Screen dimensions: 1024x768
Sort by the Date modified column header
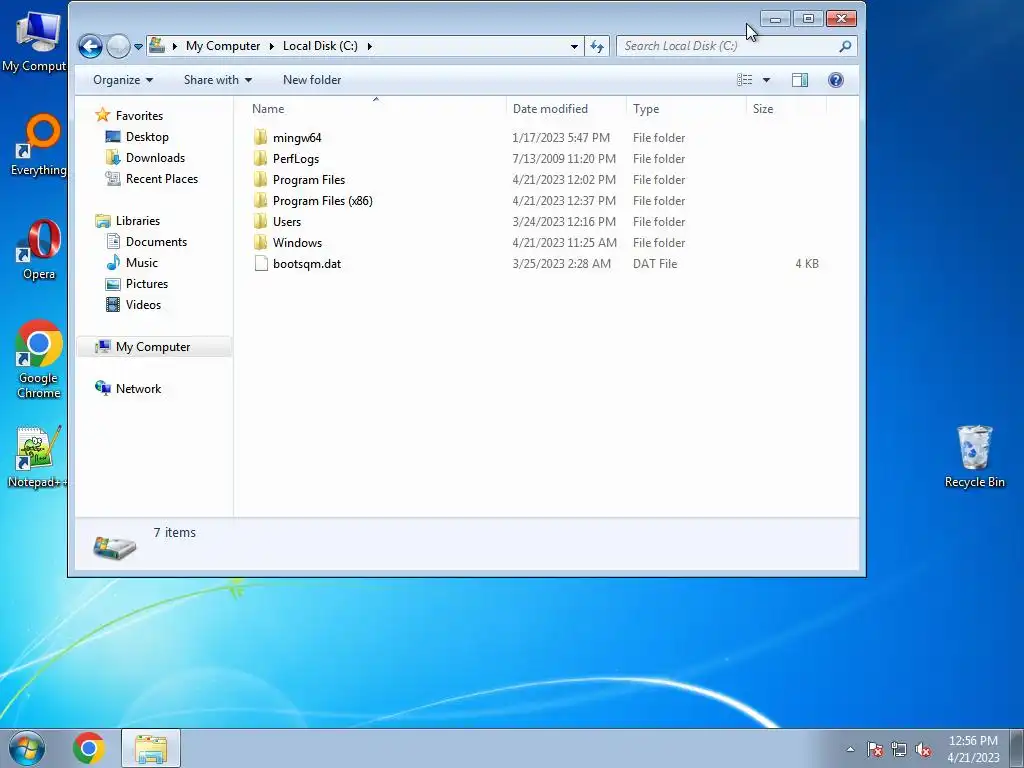566,108
